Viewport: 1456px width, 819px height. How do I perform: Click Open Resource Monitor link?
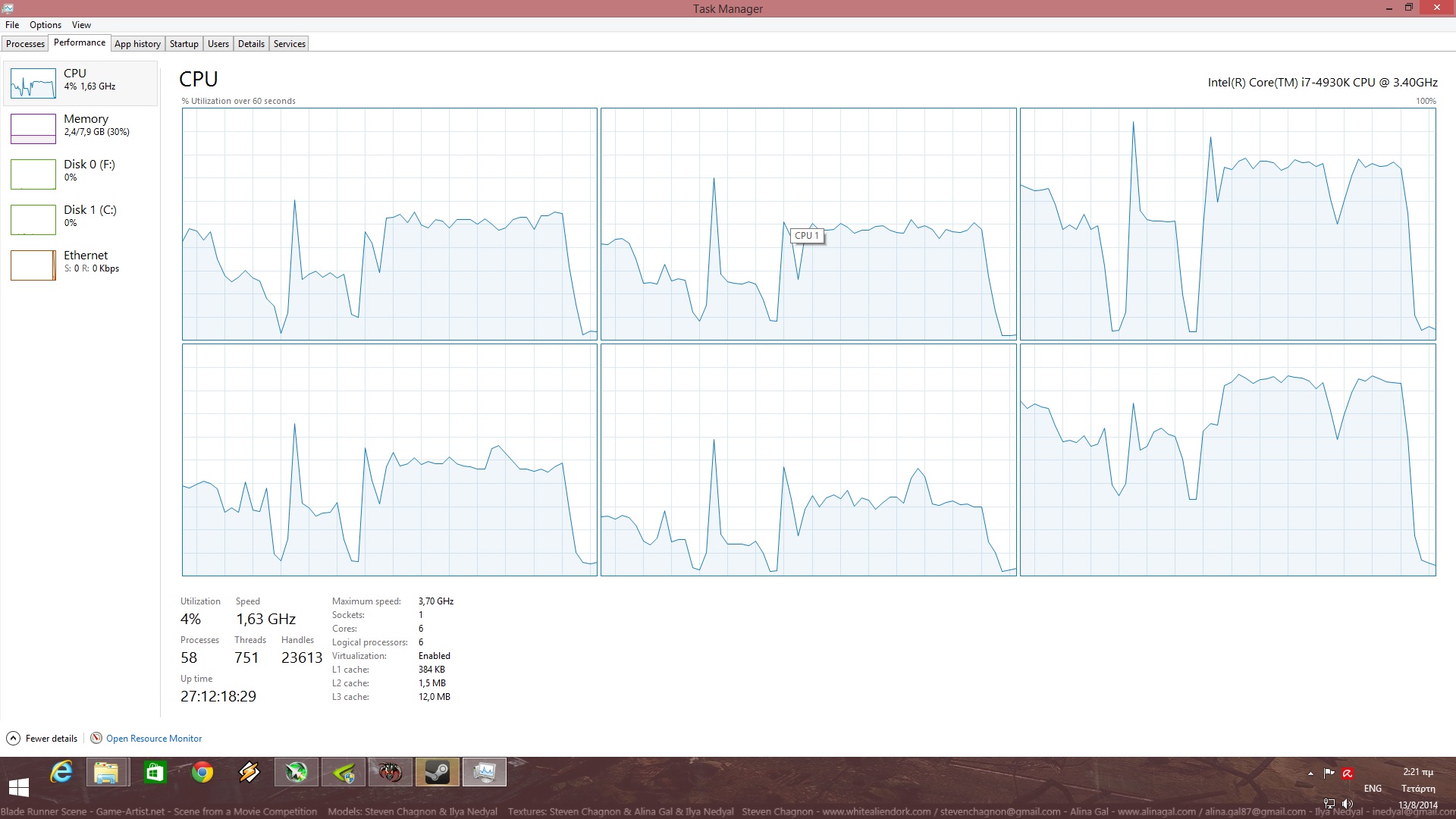pos(154,739)
